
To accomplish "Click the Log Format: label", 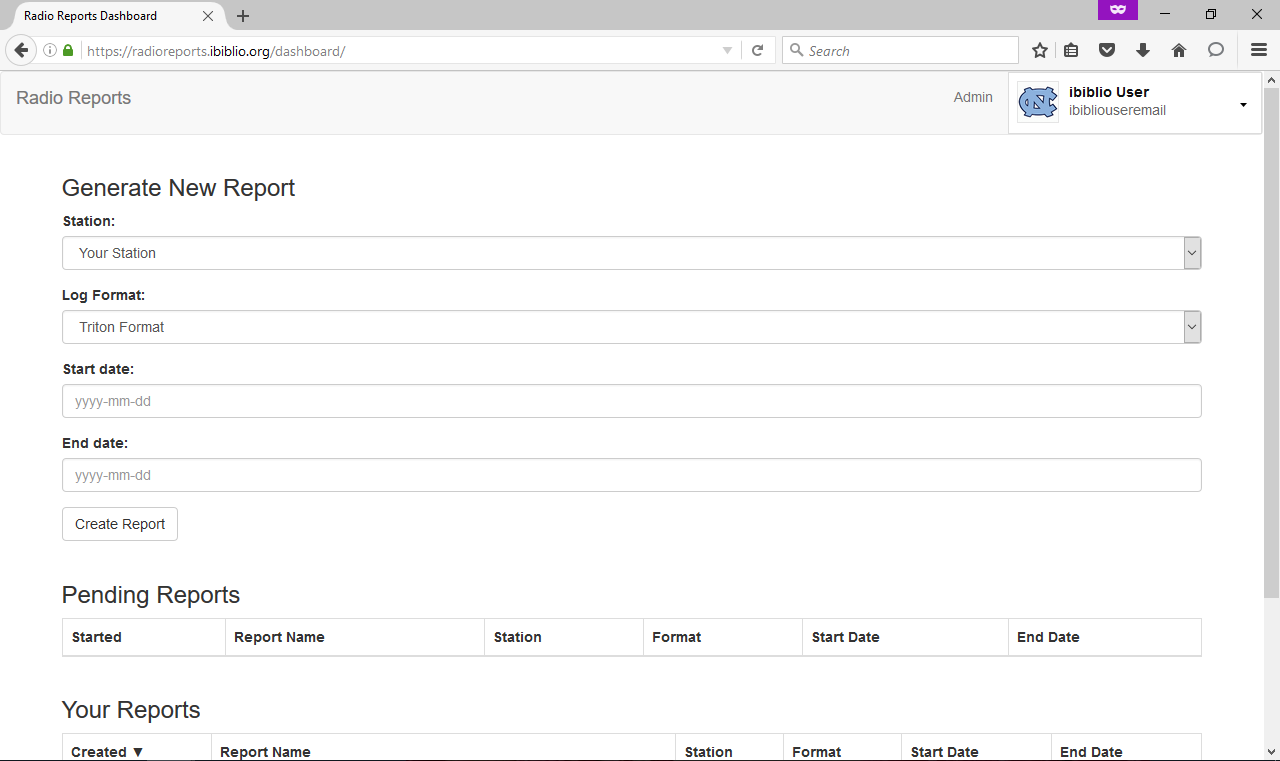I will tap(104, 295).
